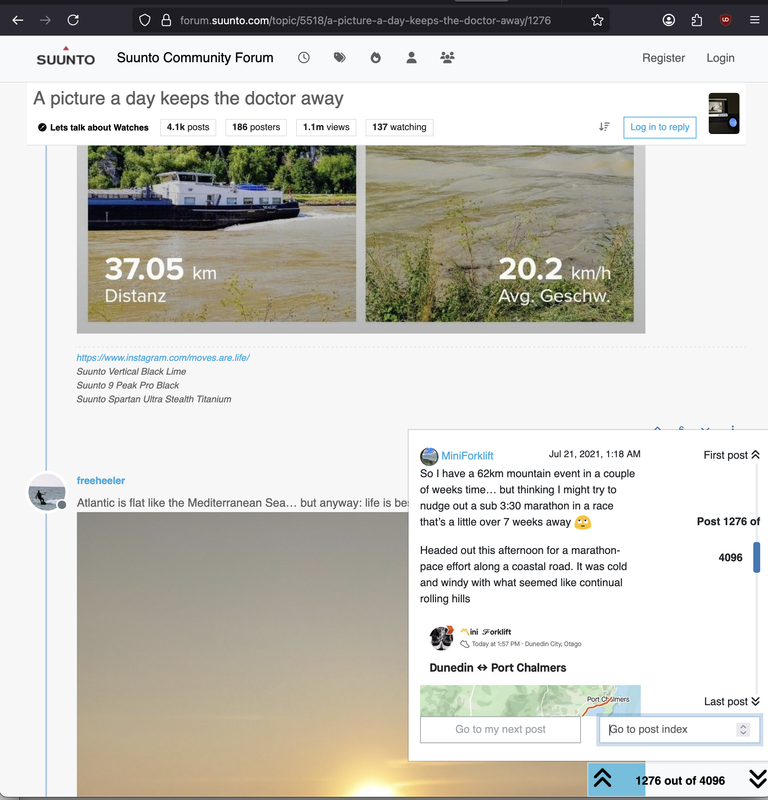Viewport: 768px width, 800px height.
Task: Click the 137 watching stat
Action: coord(399,127)
